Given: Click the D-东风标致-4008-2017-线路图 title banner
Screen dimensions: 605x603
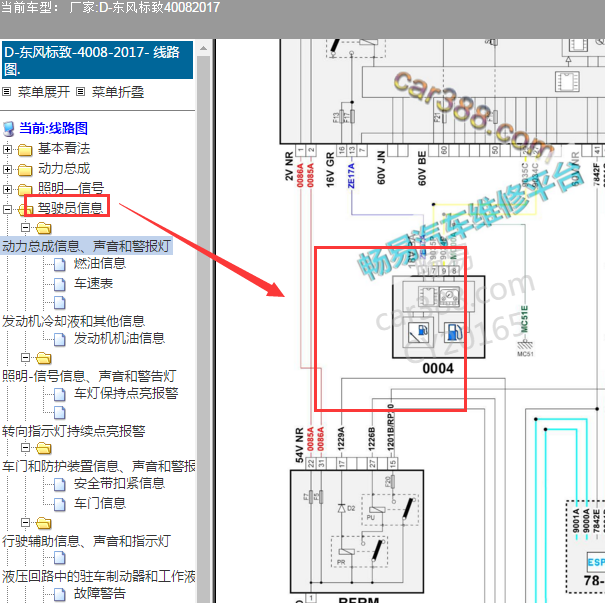Looking at the screenshot, I should click(98, 61).
